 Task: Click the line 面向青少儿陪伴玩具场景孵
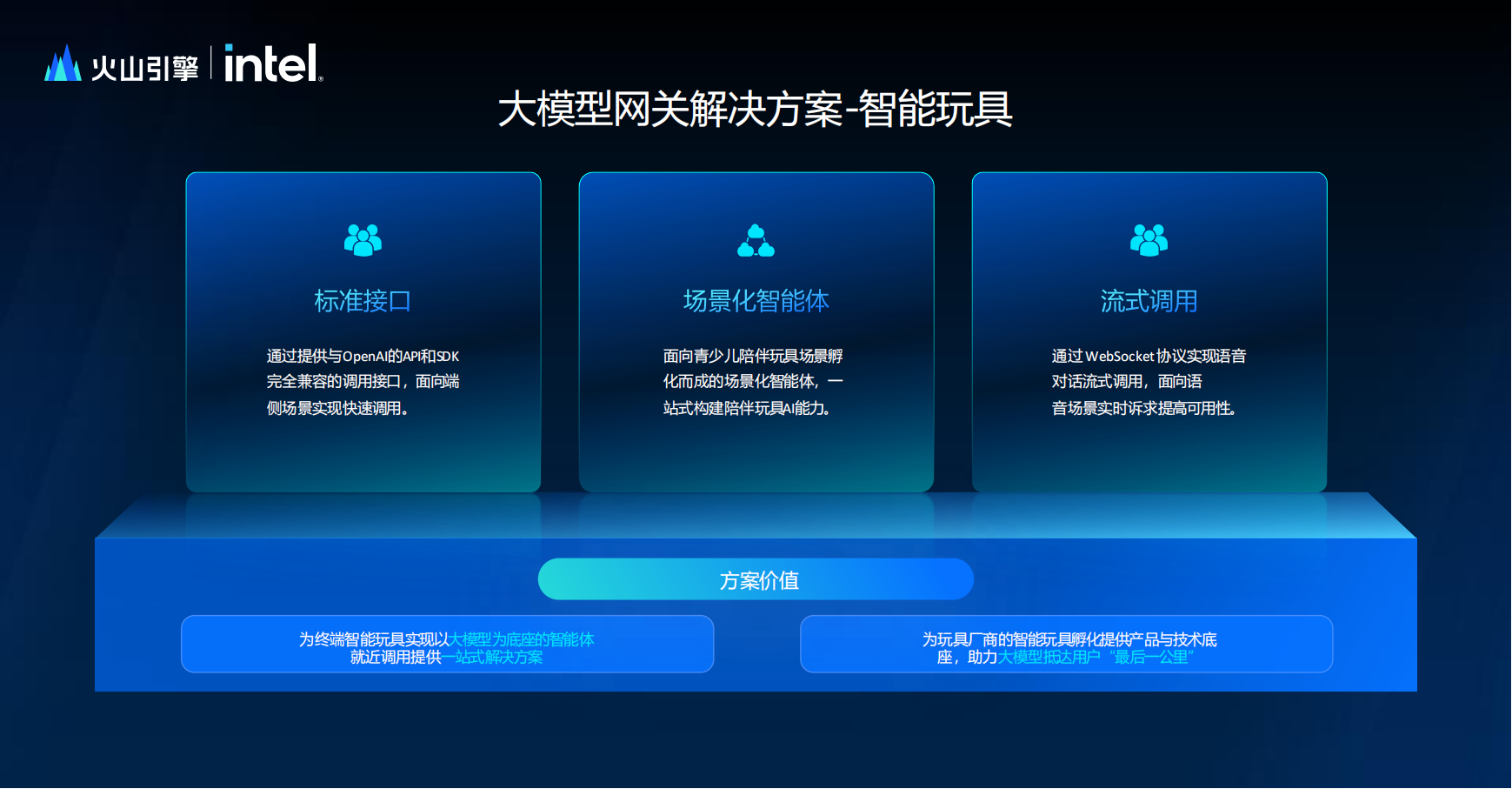pos(753,356)
